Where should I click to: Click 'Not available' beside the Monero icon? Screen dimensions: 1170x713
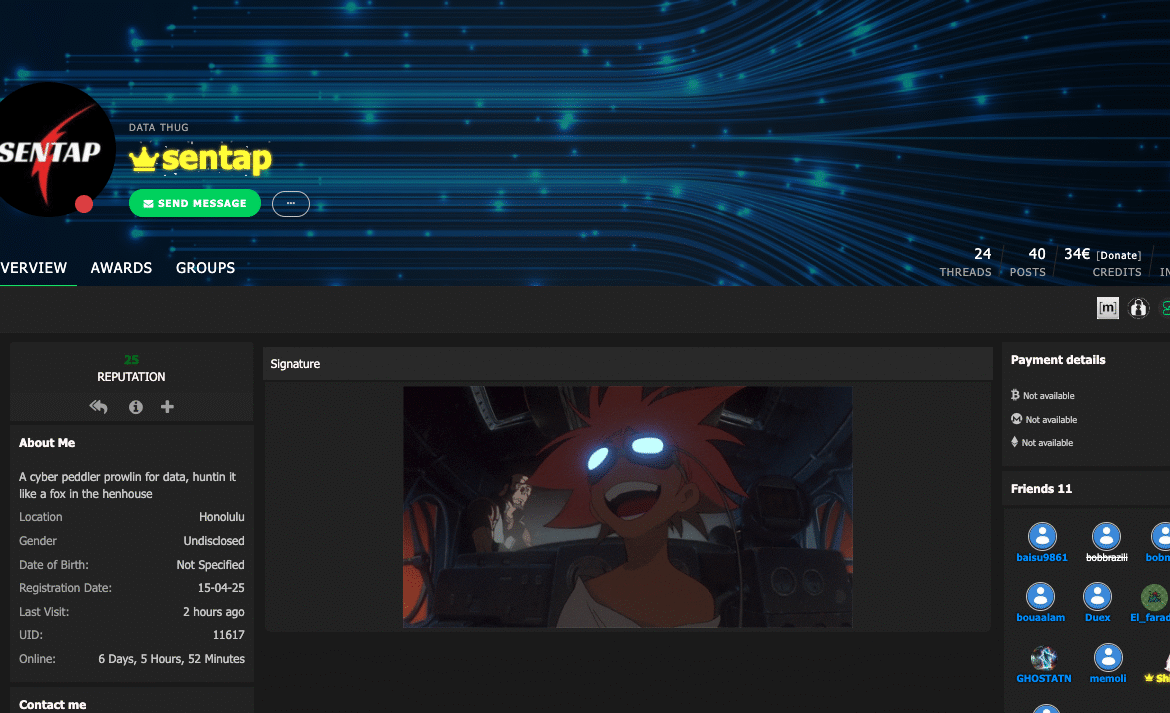[x=1051, y=420]
